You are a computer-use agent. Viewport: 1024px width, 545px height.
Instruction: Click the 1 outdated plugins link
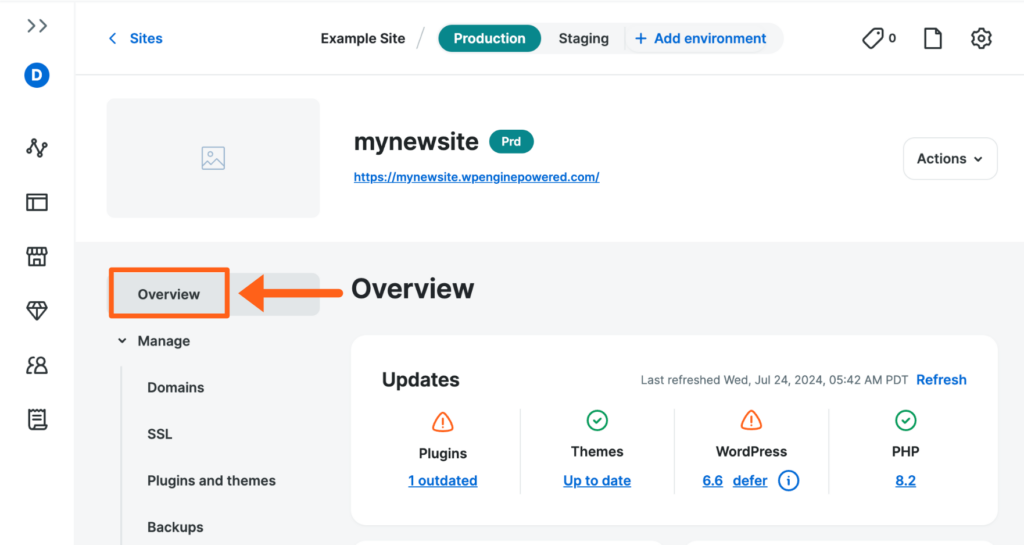point(443,481)
